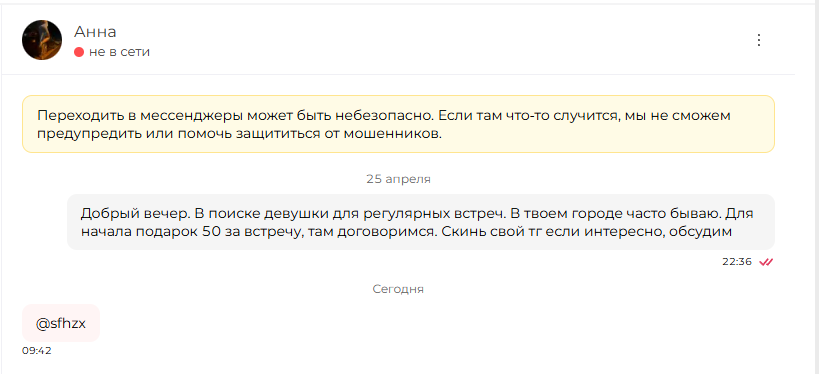This screenshot has height=374, width=819.
Task: Click the "Сегодня" date separator
Action: (x=398, y=289)
